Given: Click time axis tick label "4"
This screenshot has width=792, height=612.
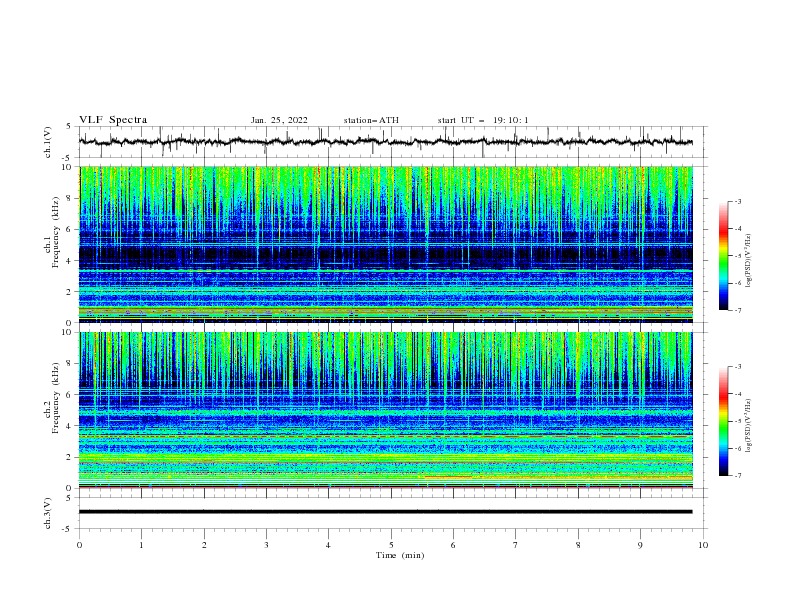Looking at the screenshot, I should coord(329,545).
